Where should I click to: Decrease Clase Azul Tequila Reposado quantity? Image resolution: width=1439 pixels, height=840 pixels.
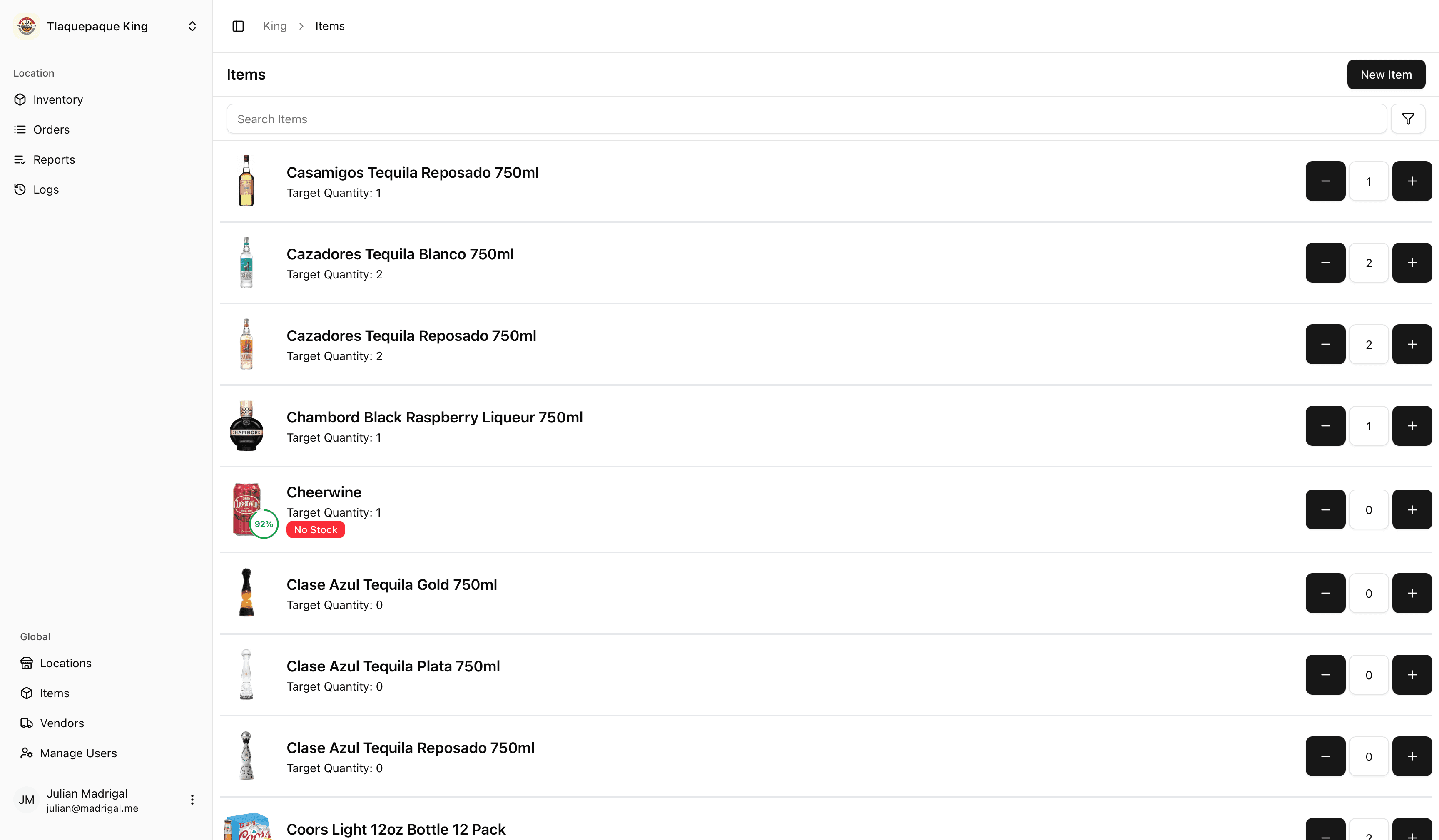[x=1325, y=757]
